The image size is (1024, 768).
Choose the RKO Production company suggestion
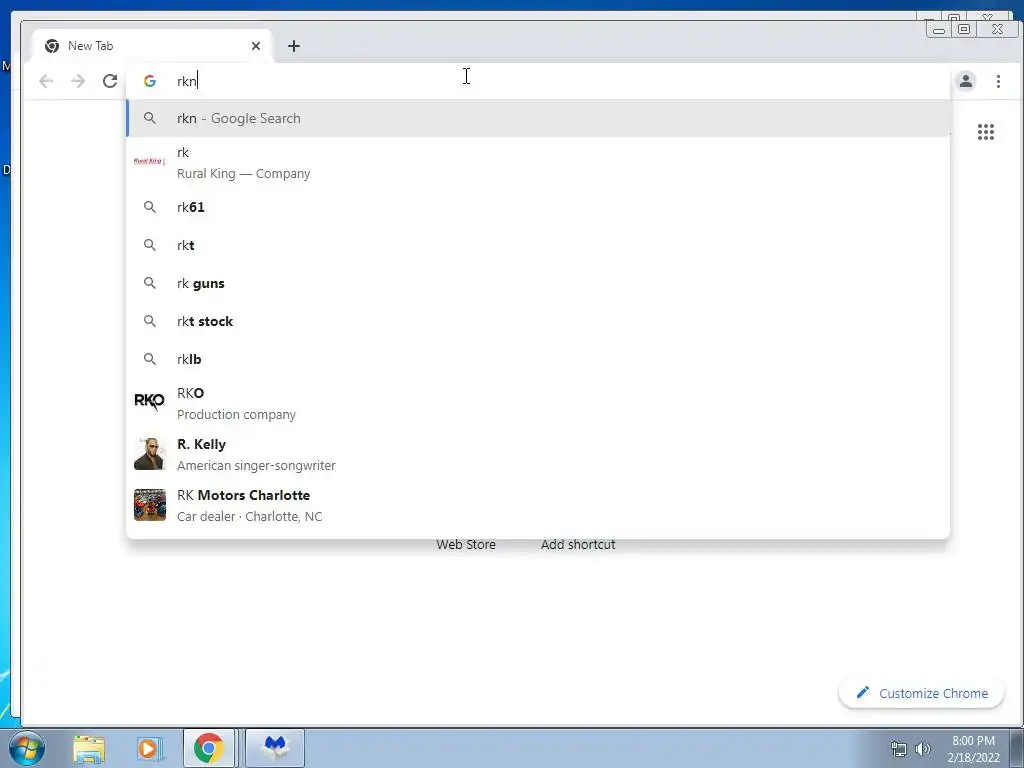(538, 404)
